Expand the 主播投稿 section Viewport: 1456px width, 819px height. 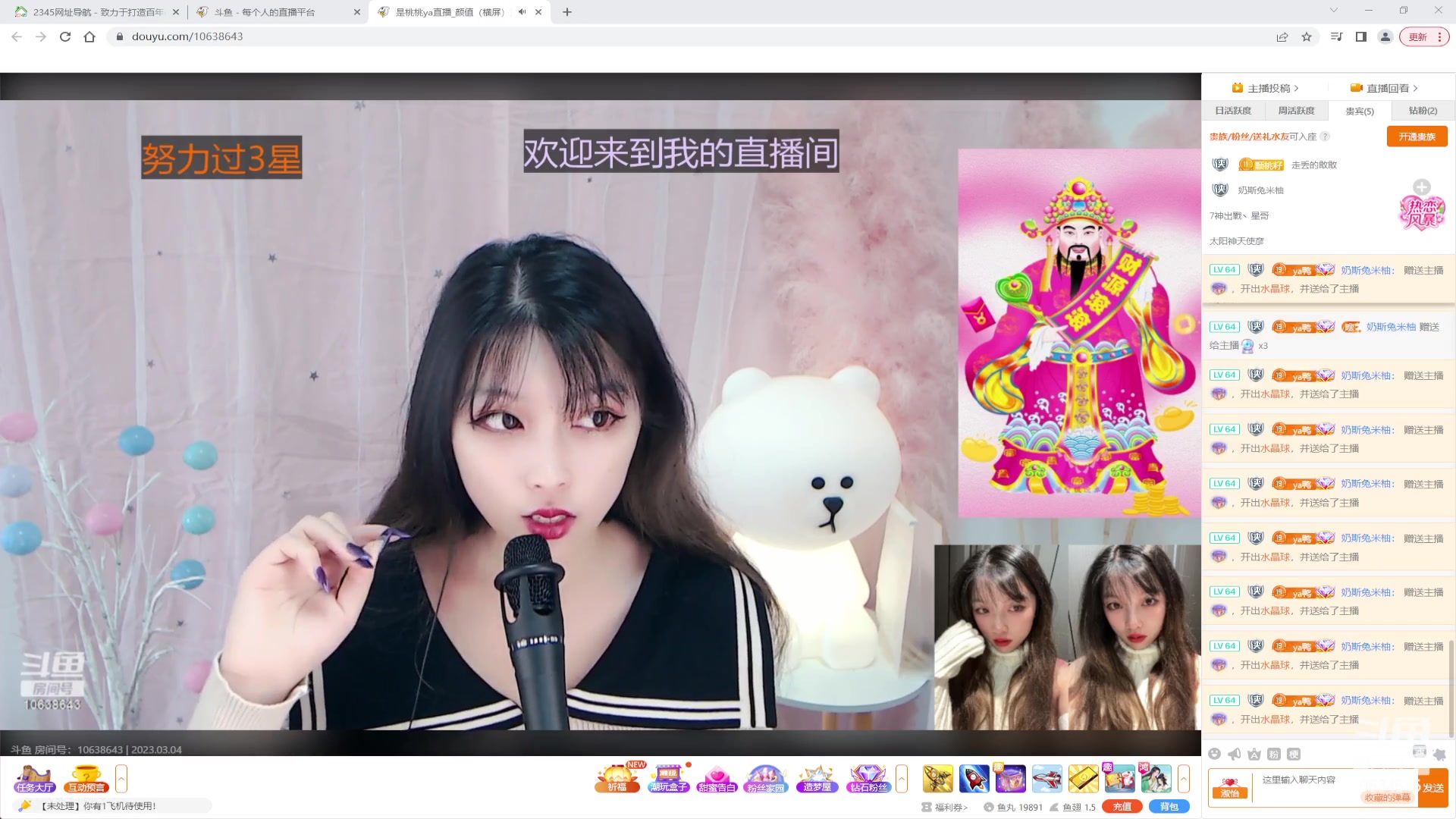(x=1268, y=87)
